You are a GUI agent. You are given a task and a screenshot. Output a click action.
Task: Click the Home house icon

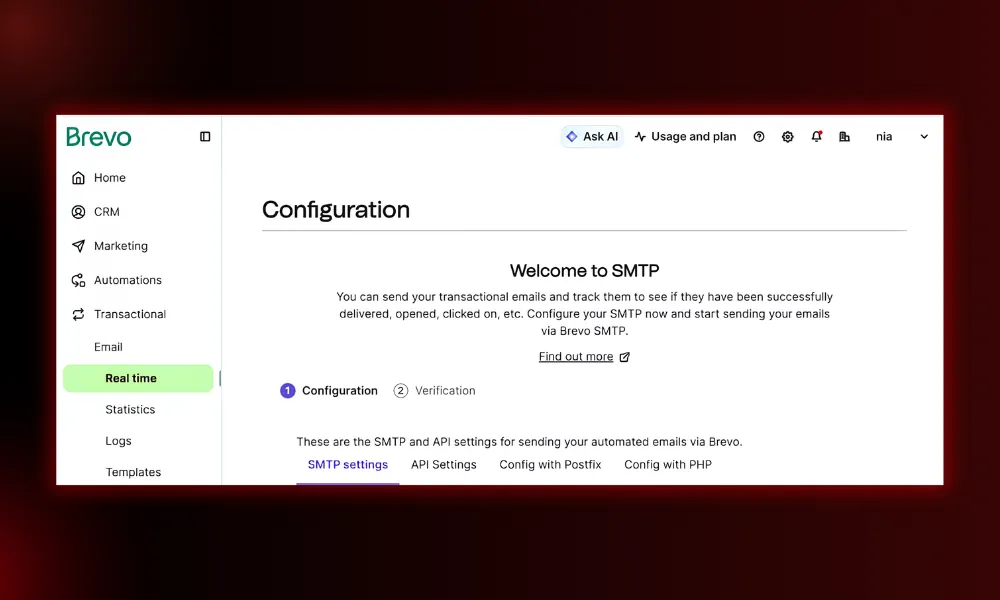coord(78,178)
